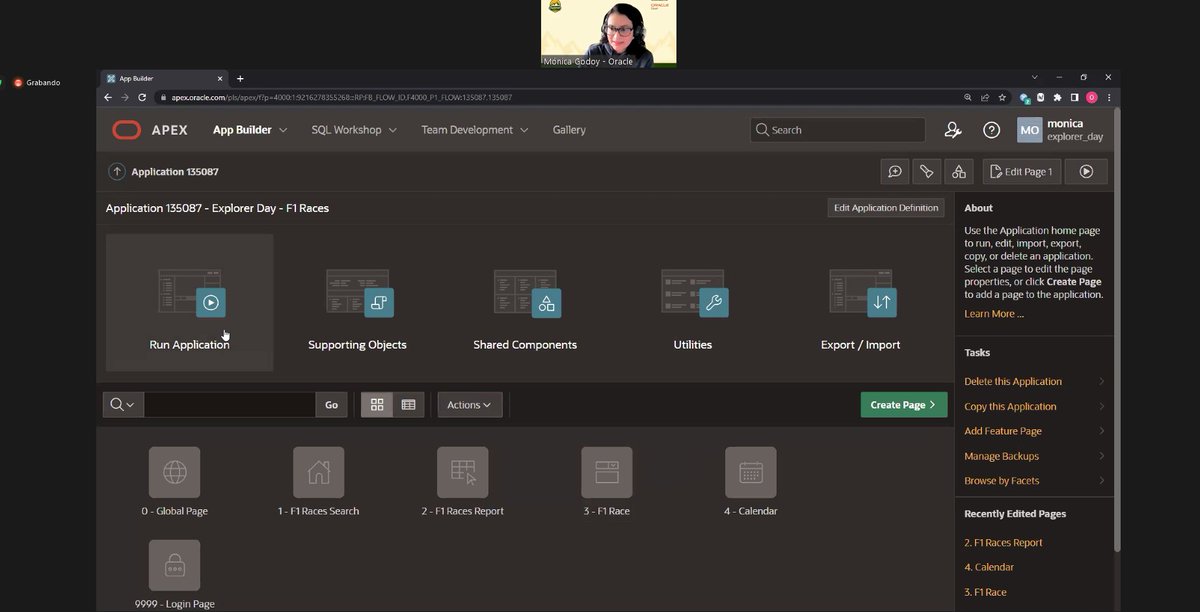The image size is (1200, 612).
Task: Click Application 135087 breadcrumb text
Action: coord(175,172)
